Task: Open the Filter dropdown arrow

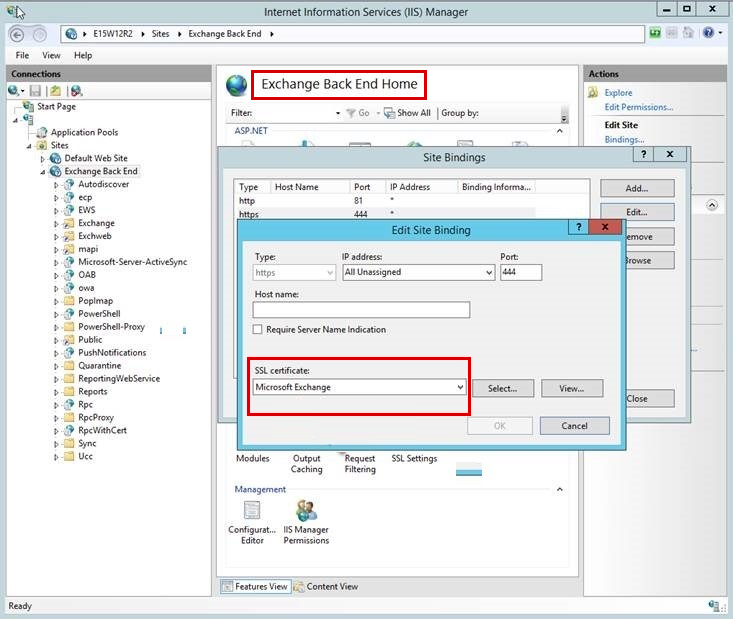Action: (x=338, y=113)
